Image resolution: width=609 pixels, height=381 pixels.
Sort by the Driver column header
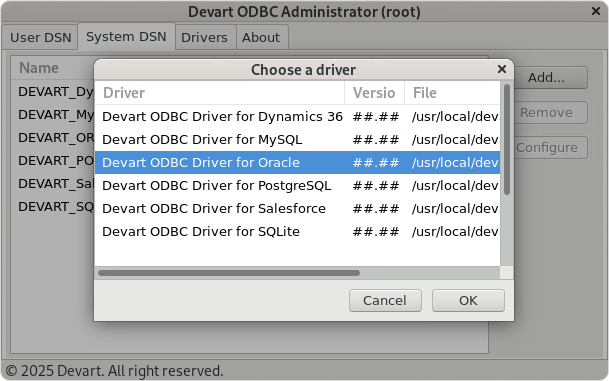click(x=219, y=93)
